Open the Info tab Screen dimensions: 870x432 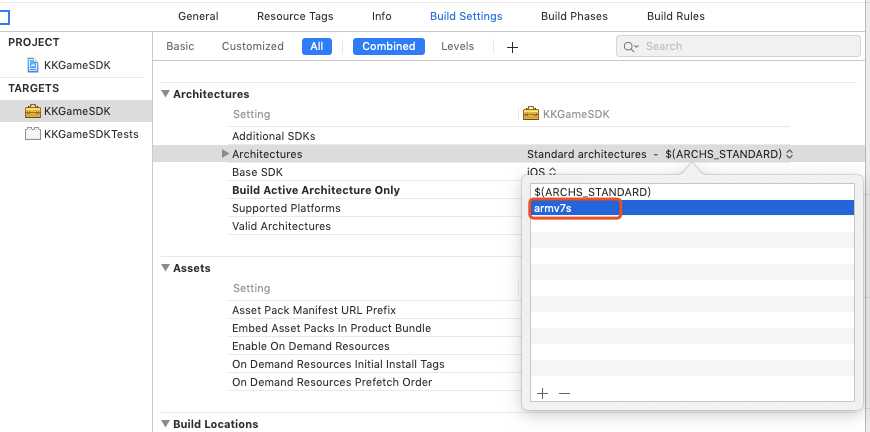[x=382, y=16]
